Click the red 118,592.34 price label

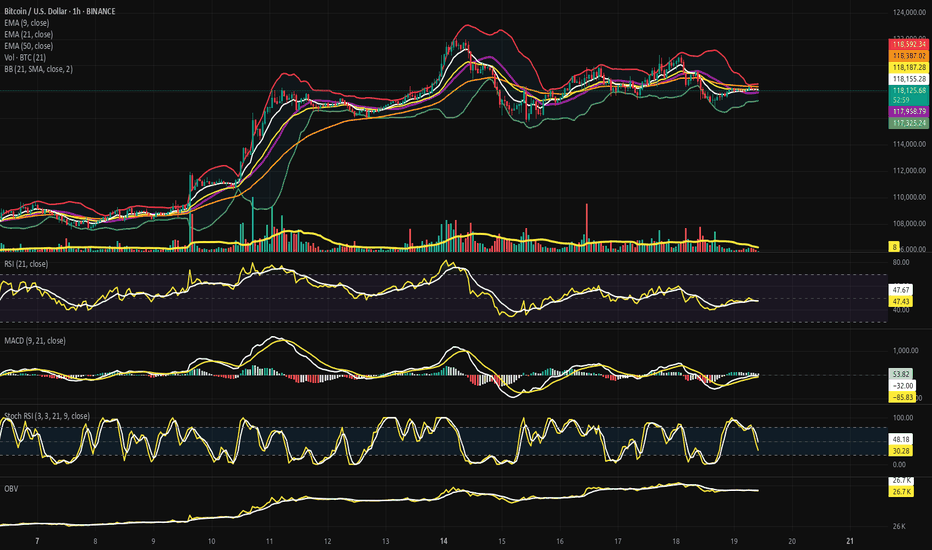908,44
